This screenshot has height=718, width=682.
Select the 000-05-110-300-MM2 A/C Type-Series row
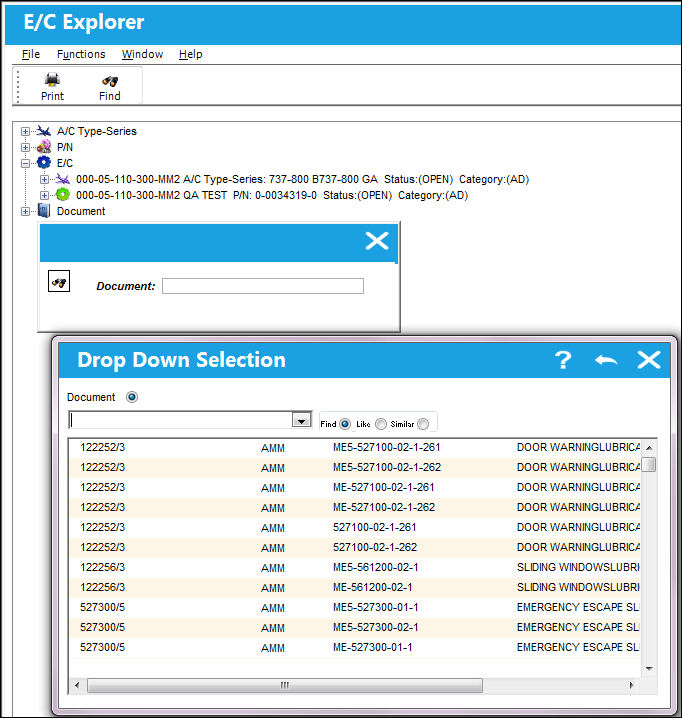[302, 179]
